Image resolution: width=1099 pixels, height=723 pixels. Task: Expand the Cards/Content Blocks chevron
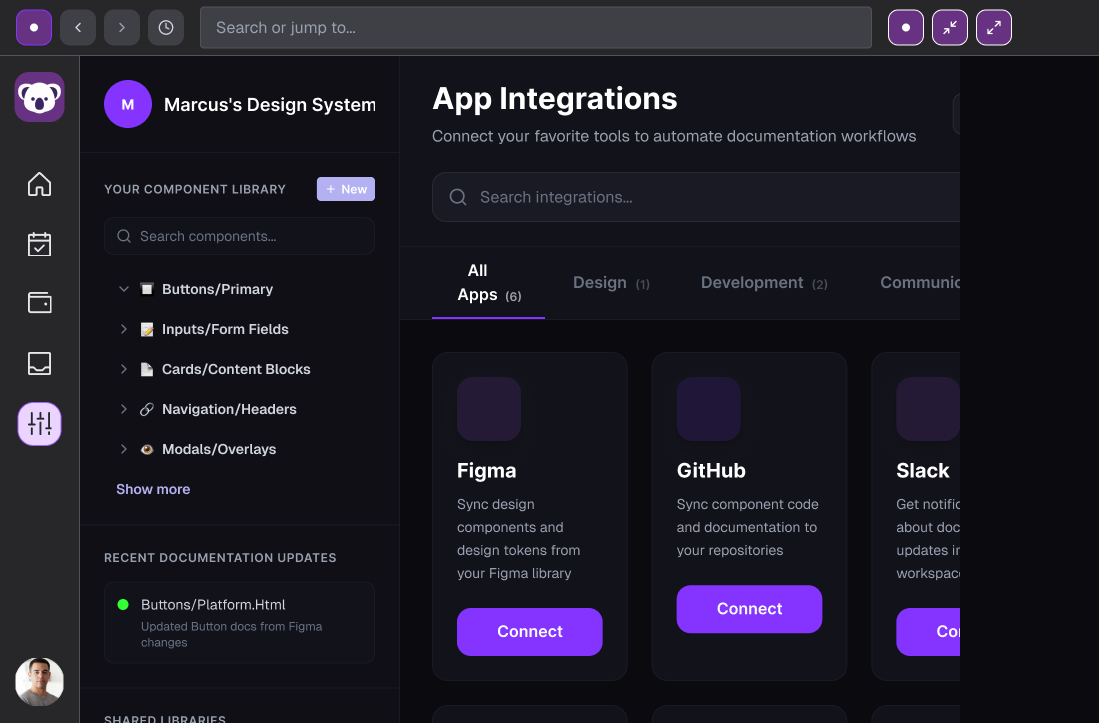[123, 369]
